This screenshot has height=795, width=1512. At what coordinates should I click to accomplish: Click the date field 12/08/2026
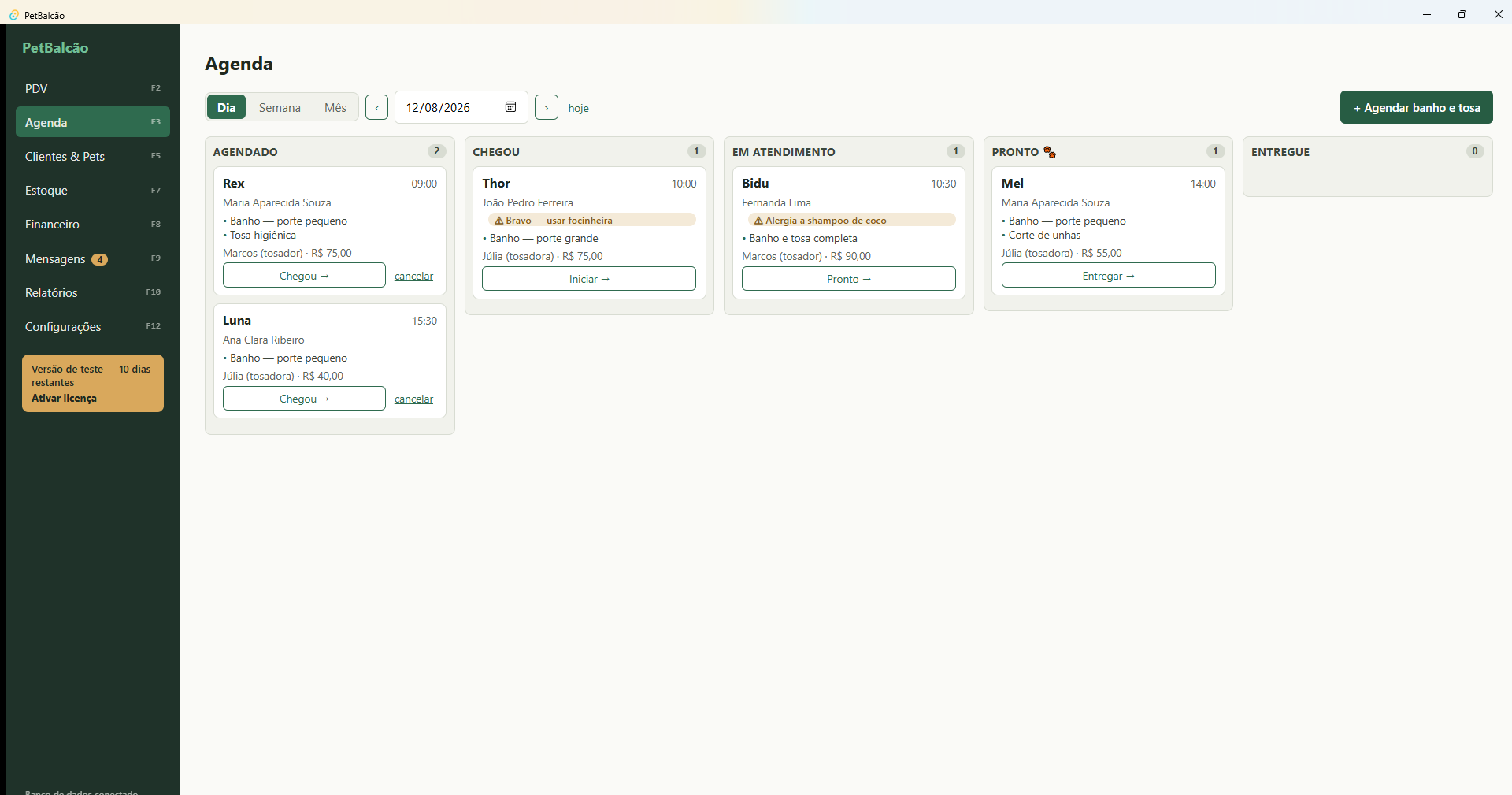(461, 107)
